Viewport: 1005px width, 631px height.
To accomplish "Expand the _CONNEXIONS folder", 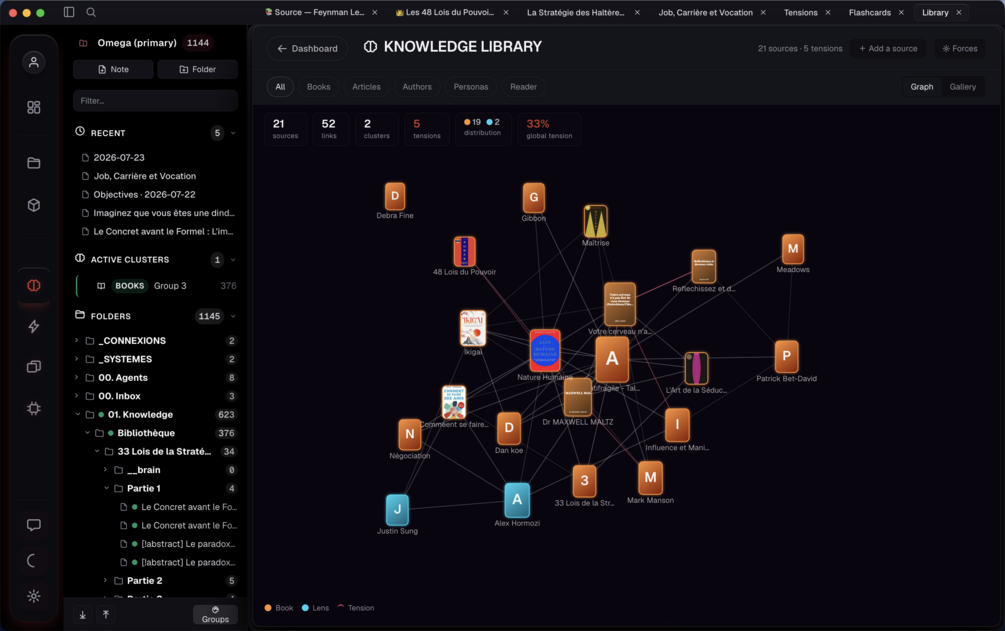I will click(x=77, y=341).
